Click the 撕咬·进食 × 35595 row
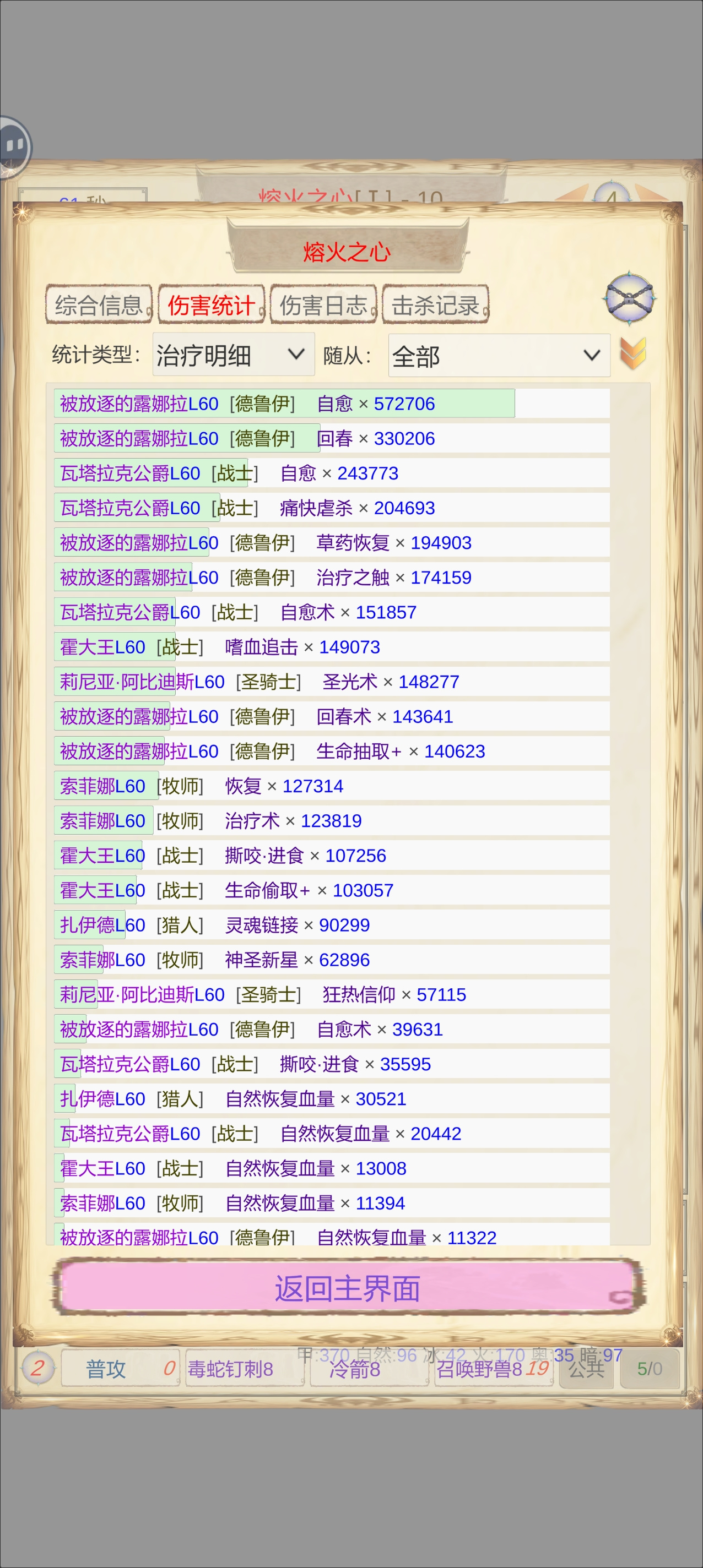The image size is (703, 1568). [332, 1063]
